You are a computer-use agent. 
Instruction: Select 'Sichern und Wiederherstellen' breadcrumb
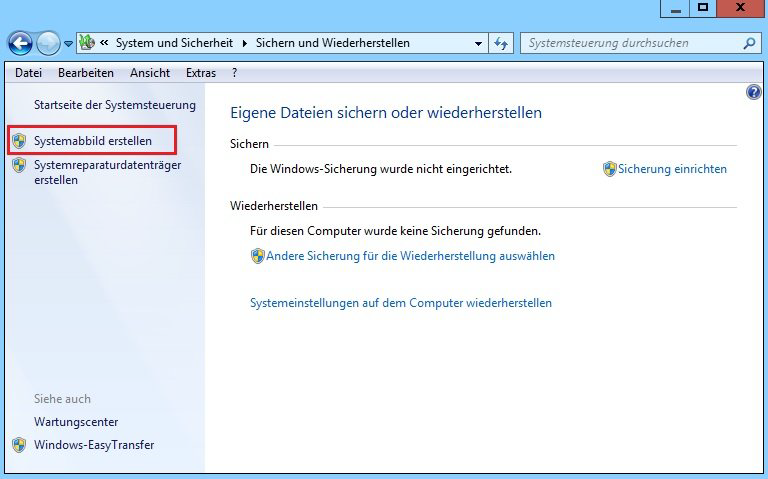(333, 43)
